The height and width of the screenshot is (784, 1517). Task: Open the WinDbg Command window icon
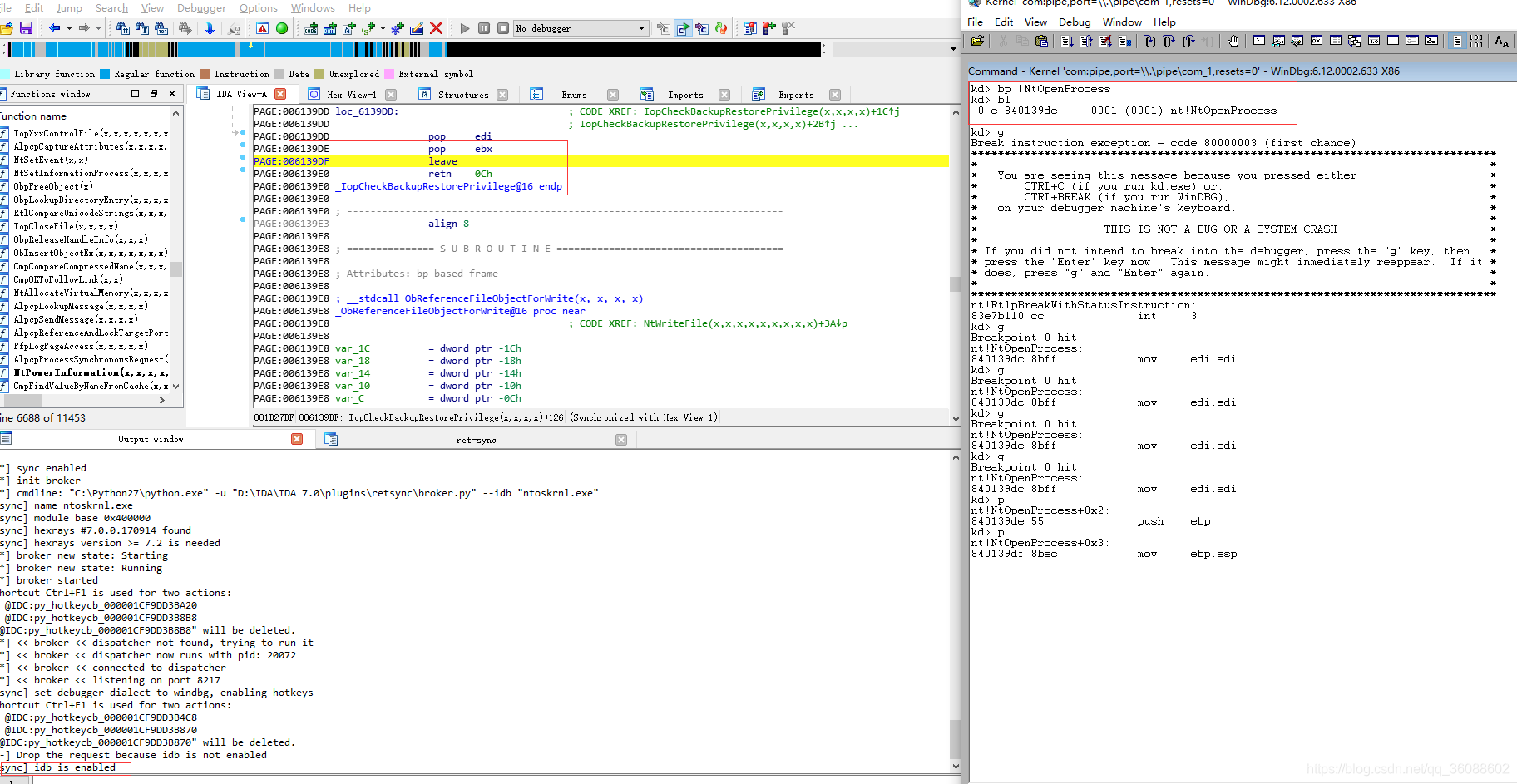(x=1258, y=41)
